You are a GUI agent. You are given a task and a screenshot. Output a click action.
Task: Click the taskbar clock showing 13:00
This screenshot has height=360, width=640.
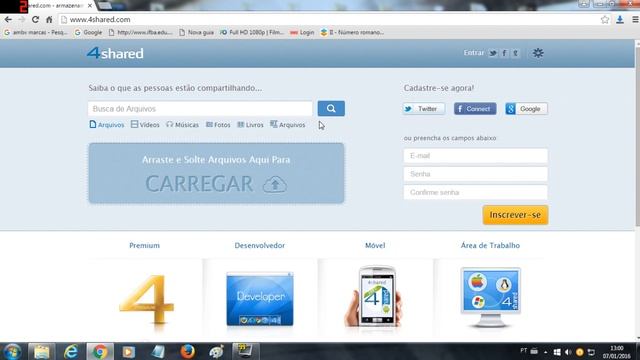coord(617,352)
